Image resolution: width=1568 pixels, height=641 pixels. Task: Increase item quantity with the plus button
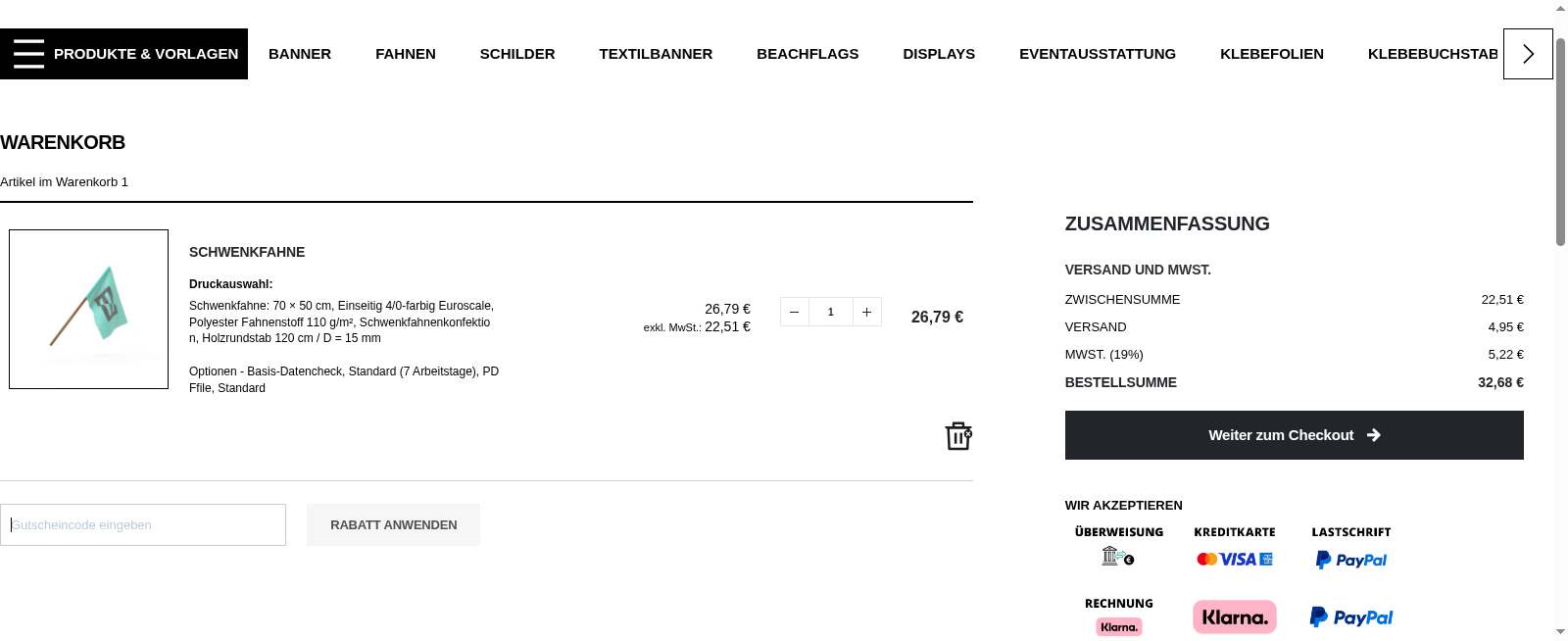click(866, 311)
